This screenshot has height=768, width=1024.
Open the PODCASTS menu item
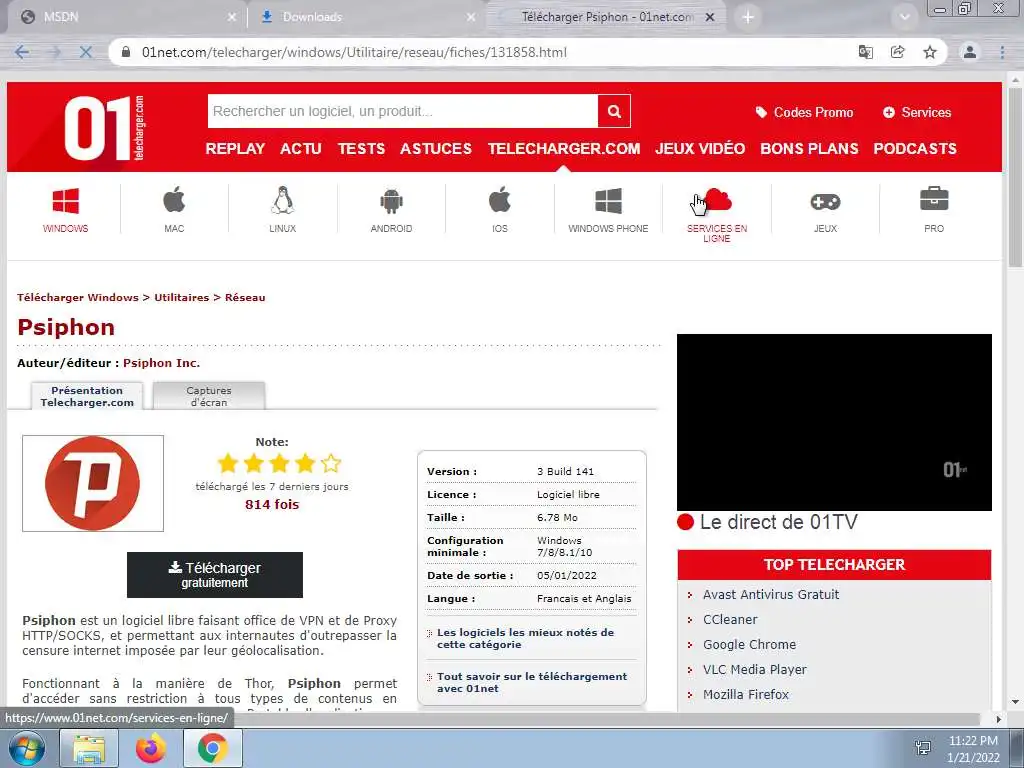[915, 149]
